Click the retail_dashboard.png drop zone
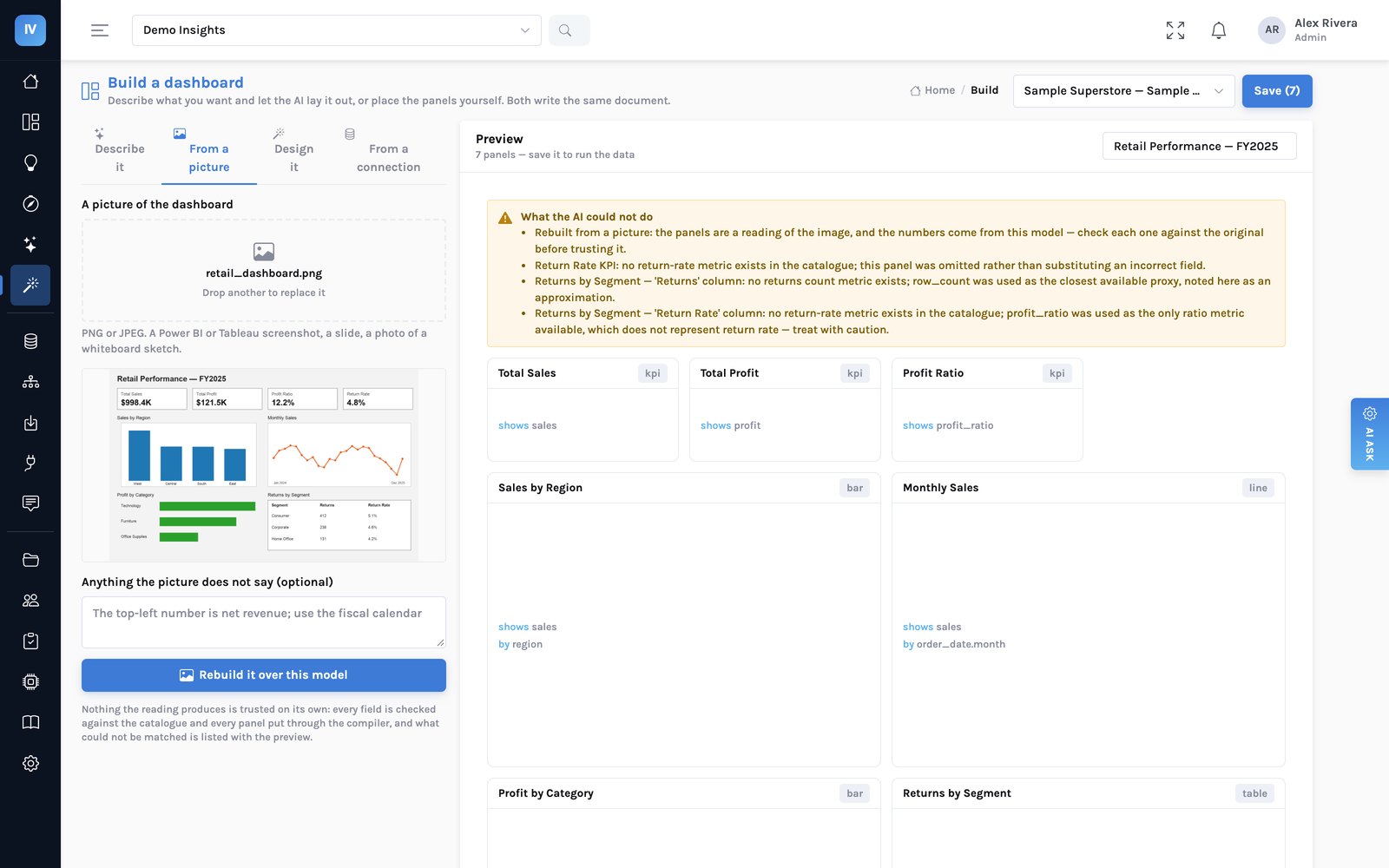 pos(264,271)
